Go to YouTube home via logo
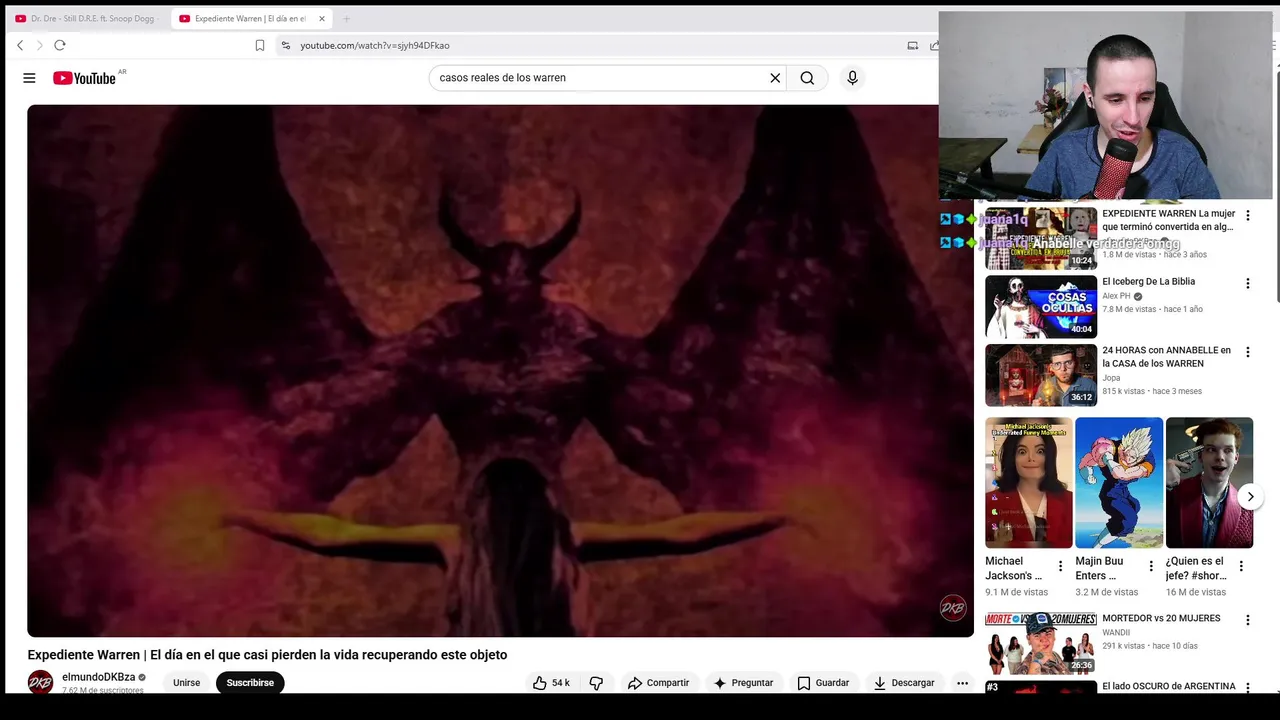 pos(85,78)
